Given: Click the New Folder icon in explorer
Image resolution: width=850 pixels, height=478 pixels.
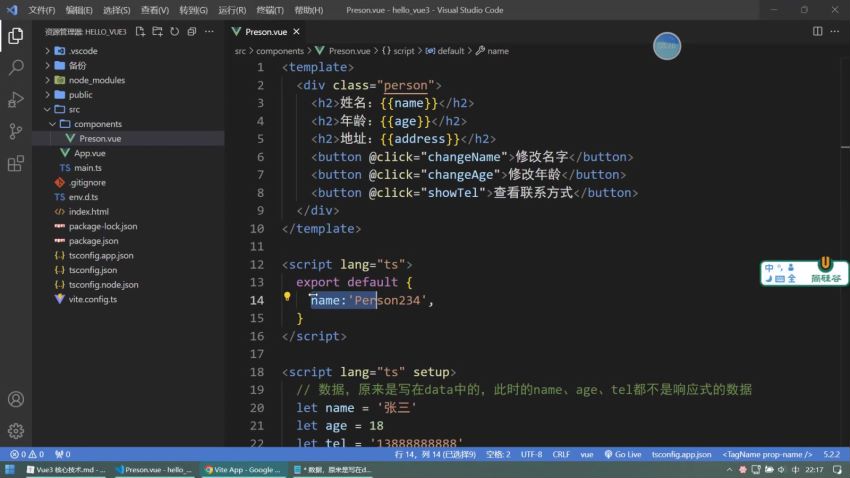Looking at the screenshot, I should pyautogui.click(x=157, y=31).
